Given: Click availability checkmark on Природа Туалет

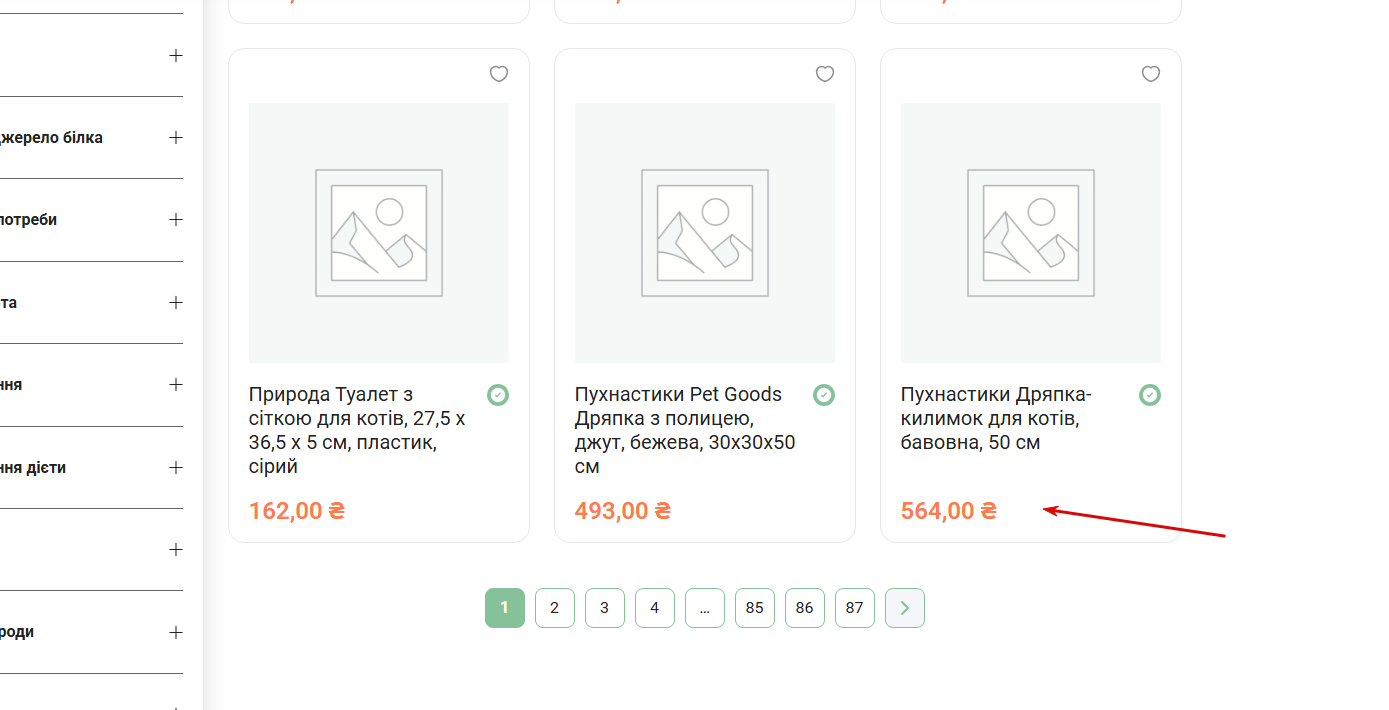Looking at the screenshot, I should click(498, 395).
